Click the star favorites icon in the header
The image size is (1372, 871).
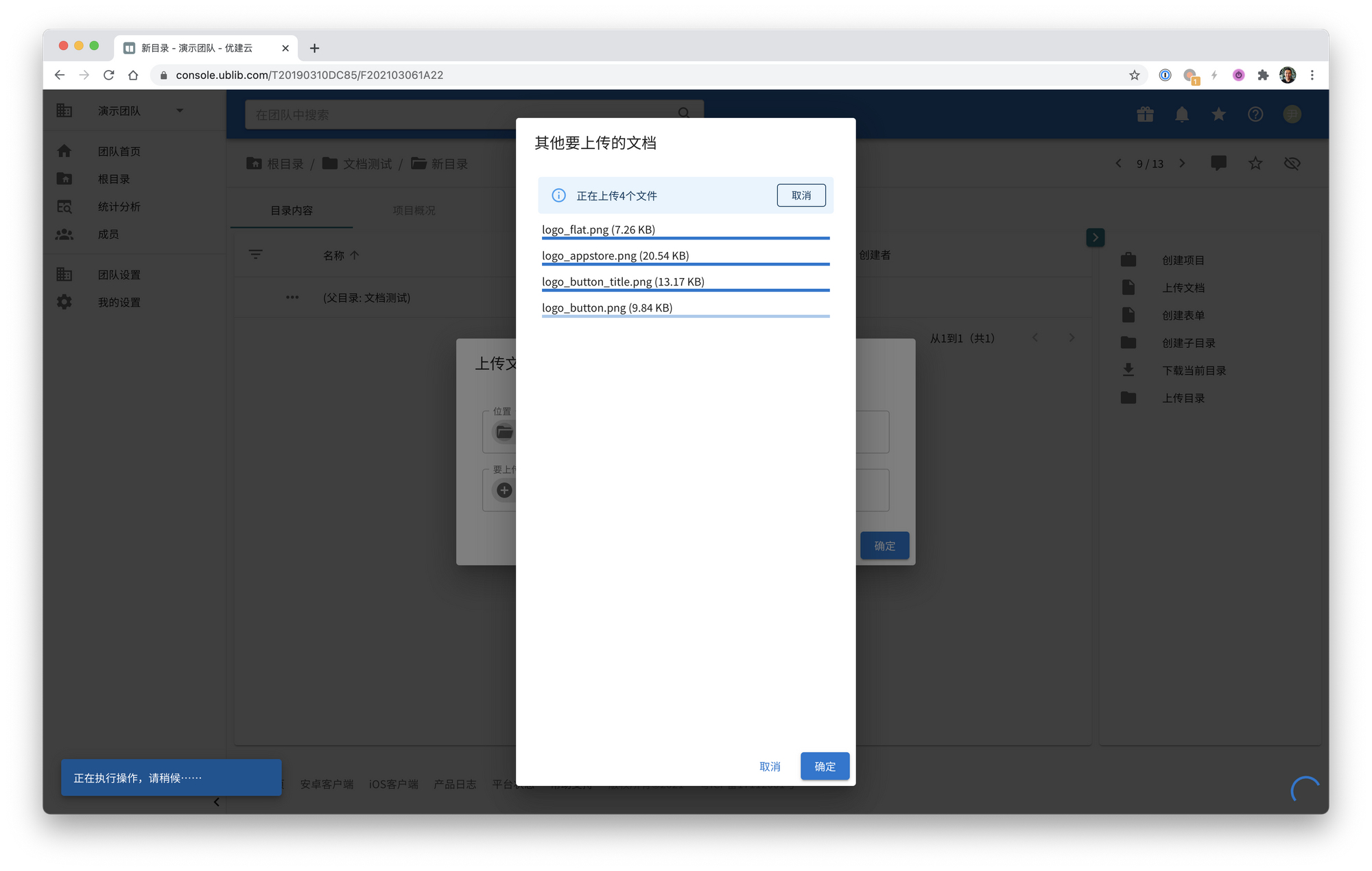(1218, 115)
